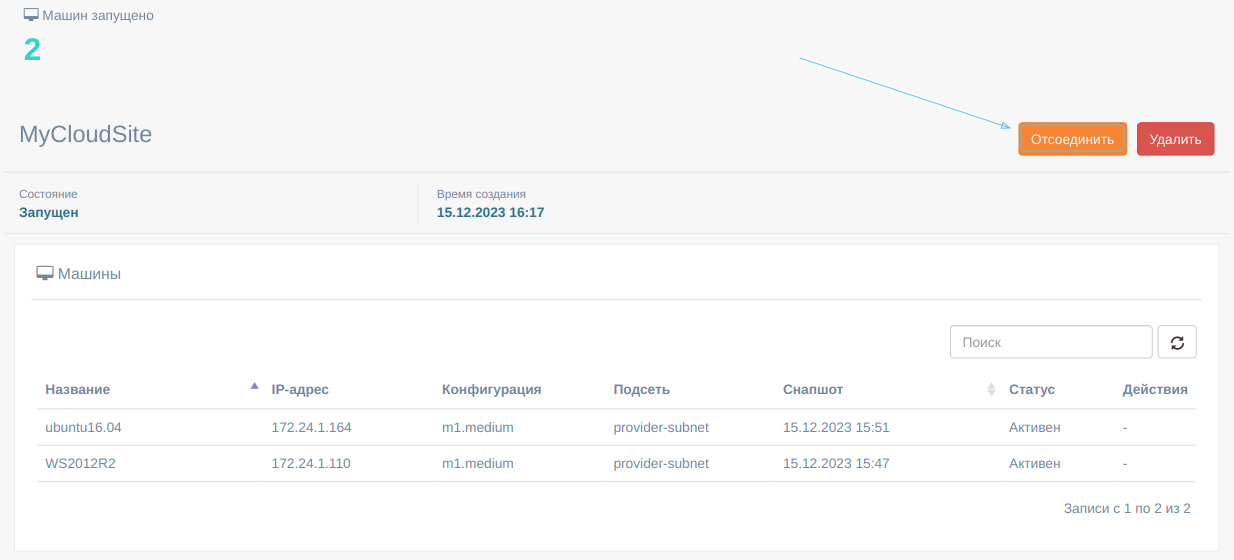Image resolution: width=1234 pixels, height=560 pixels.
Task: Click the running machines count 2
Action: [32, 49]
